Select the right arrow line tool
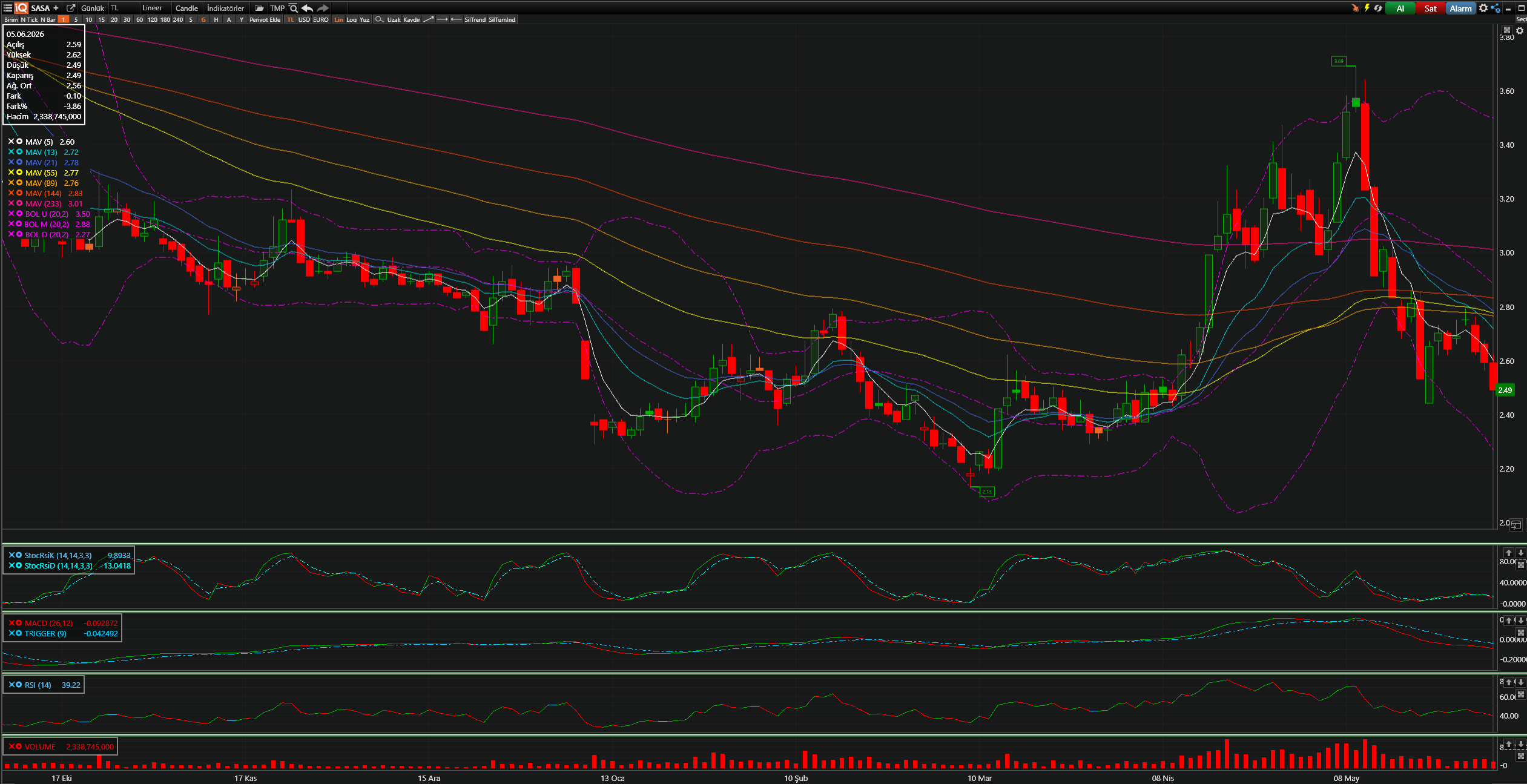Image resolution: width=1527 pixels, height=784 pixels. click(x=442, y=19)
